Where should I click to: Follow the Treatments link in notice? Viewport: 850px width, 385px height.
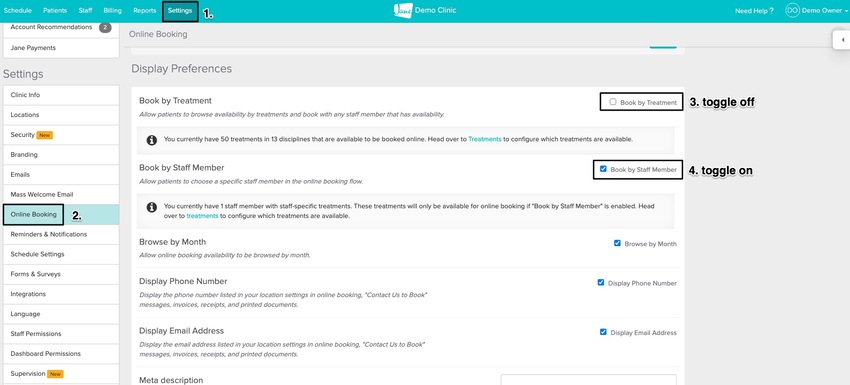click(485, 139)
